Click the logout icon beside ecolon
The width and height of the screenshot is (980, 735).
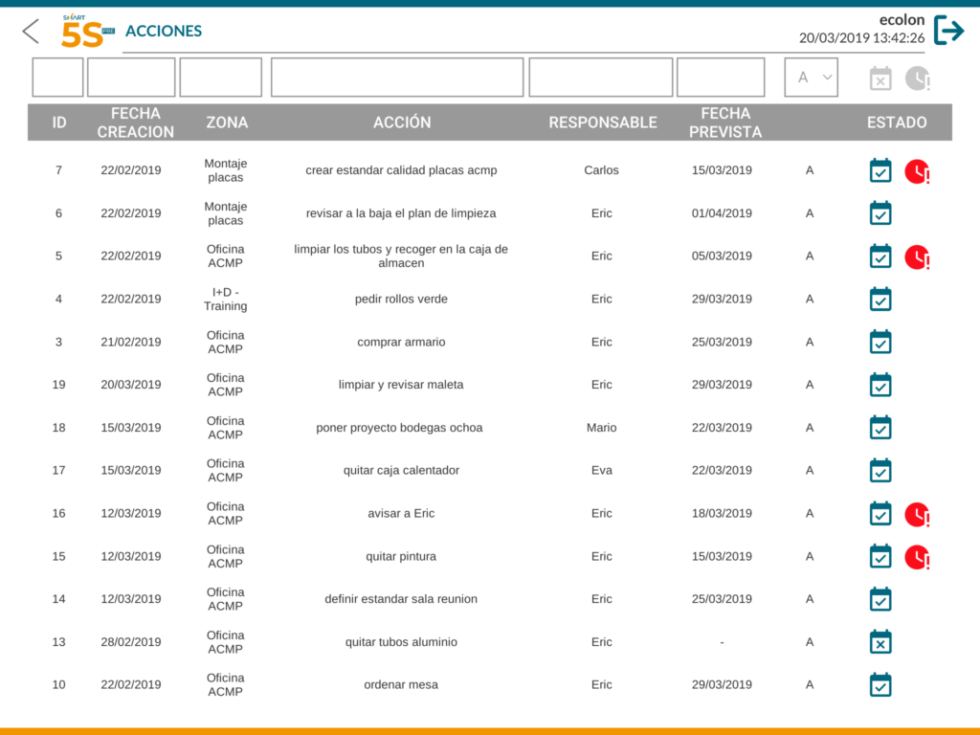point(948,30)
